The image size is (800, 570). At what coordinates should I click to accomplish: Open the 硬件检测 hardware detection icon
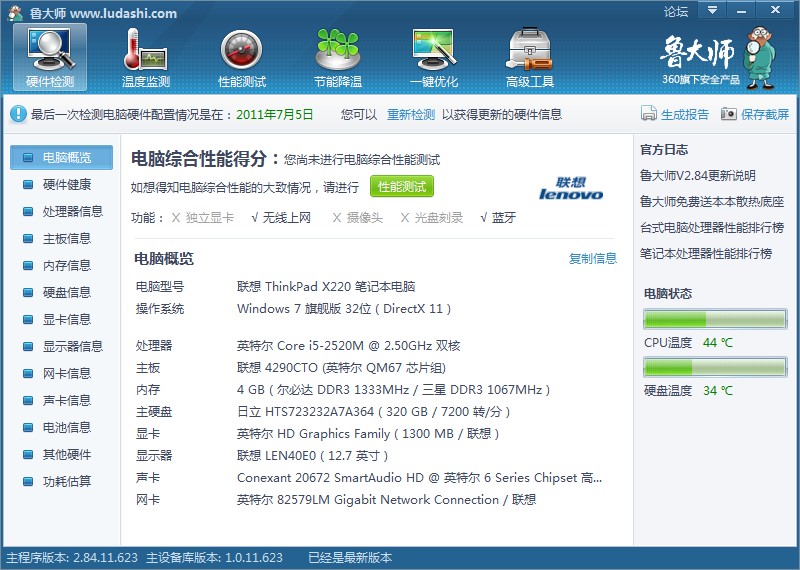pyautogui.click(x=50, y=57)
